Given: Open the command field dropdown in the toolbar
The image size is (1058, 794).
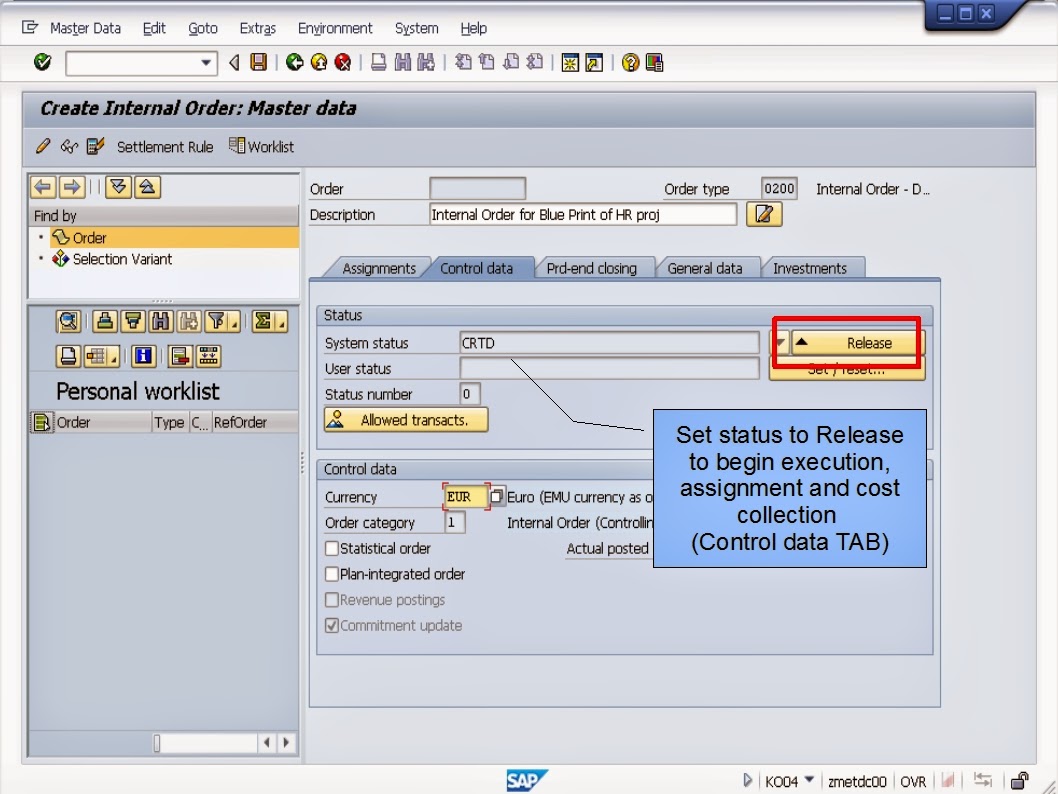Looking at the screenshot, I should tap(204, 63).
